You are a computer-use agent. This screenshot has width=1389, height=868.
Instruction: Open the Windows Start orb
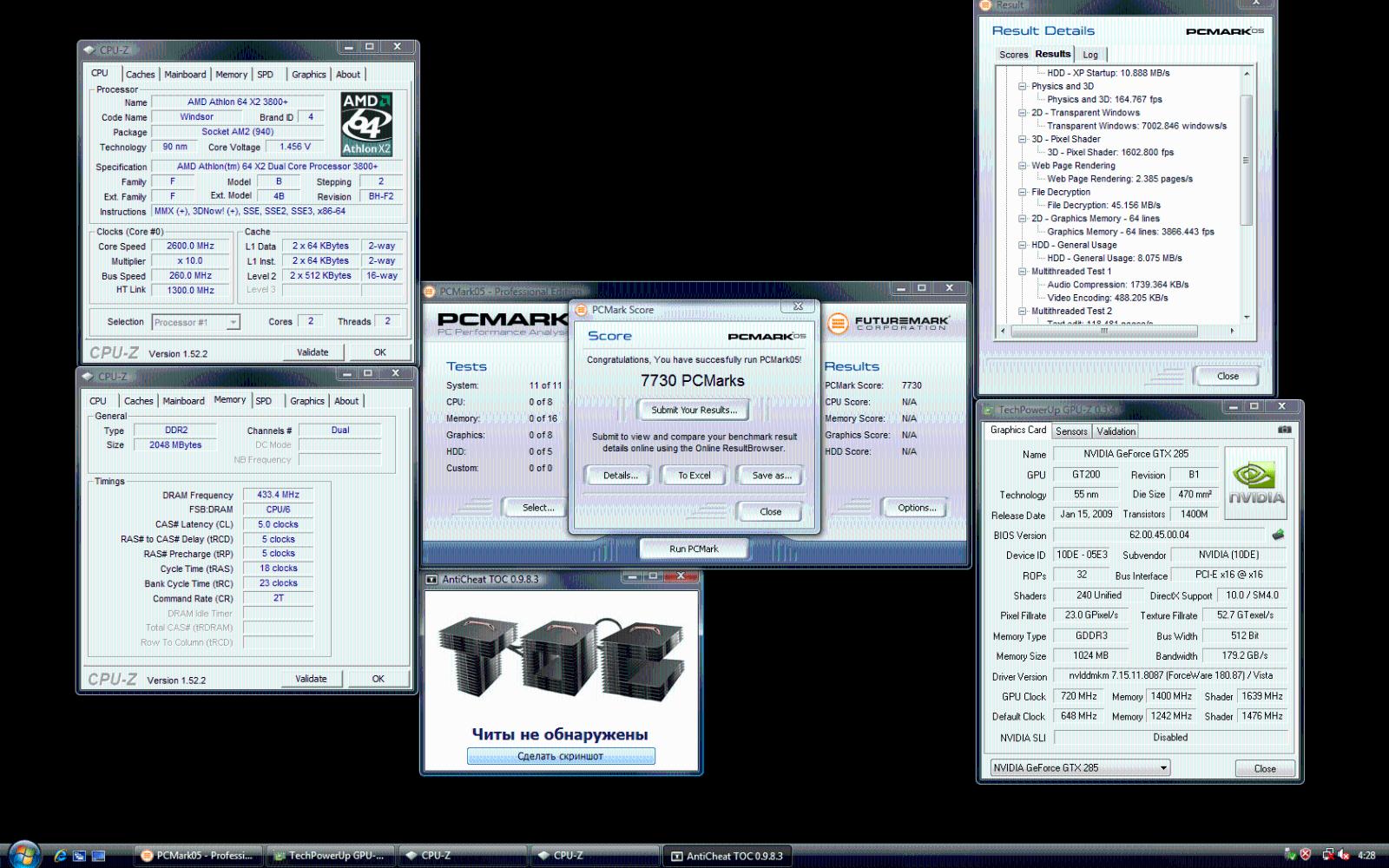23,854
